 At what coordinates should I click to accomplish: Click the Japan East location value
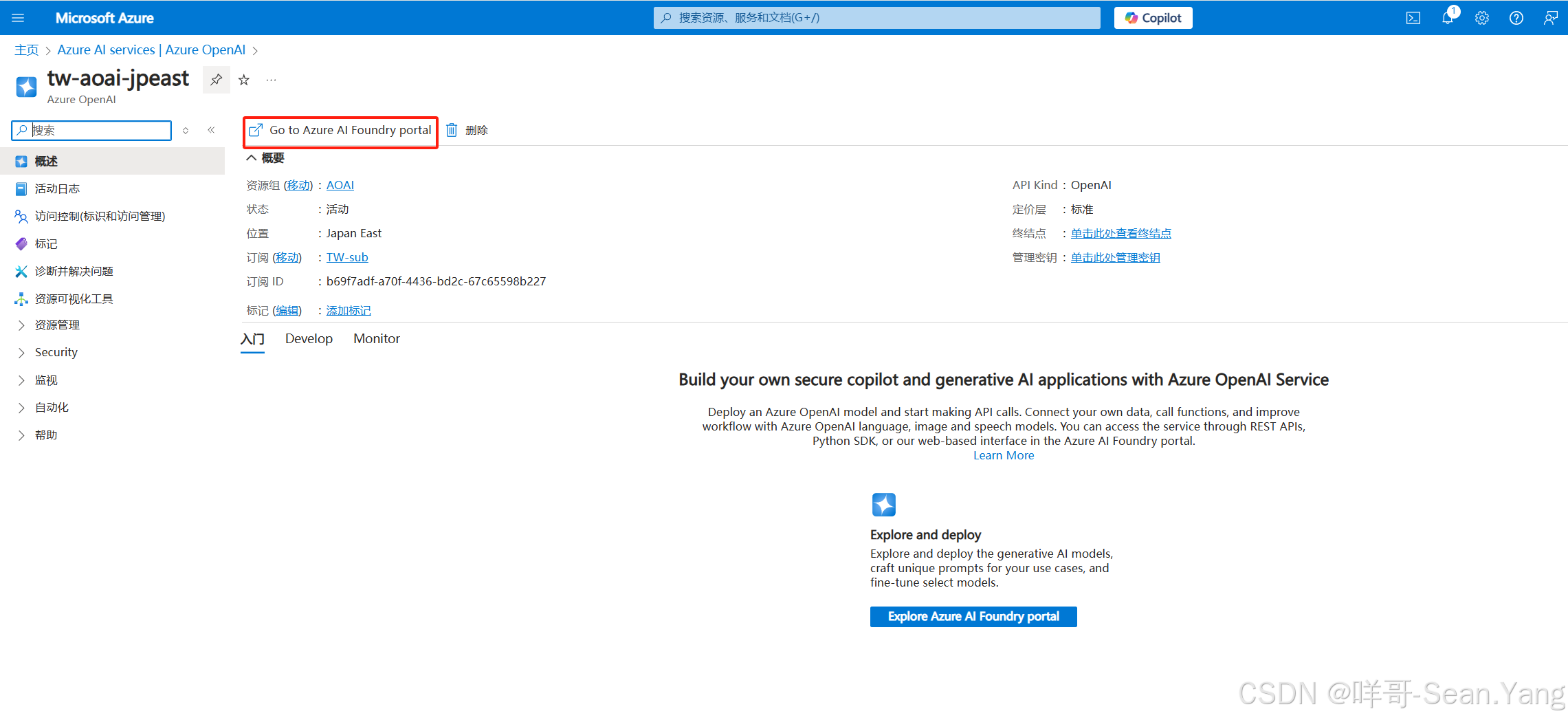point(353,233)
